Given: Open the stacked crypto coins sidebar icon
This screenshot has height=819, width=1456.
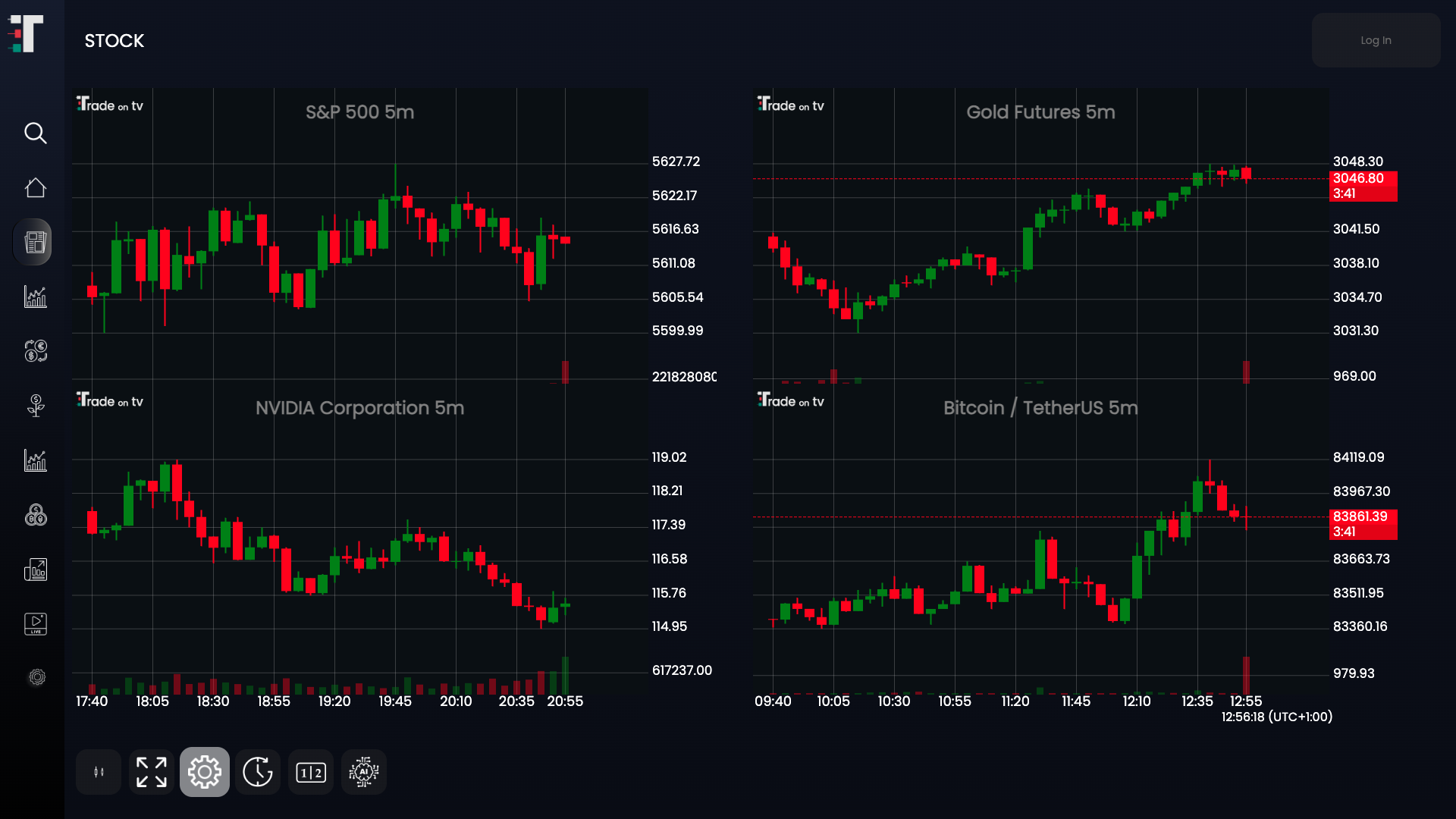Looking at the screenshot, I should pos(35,515).
